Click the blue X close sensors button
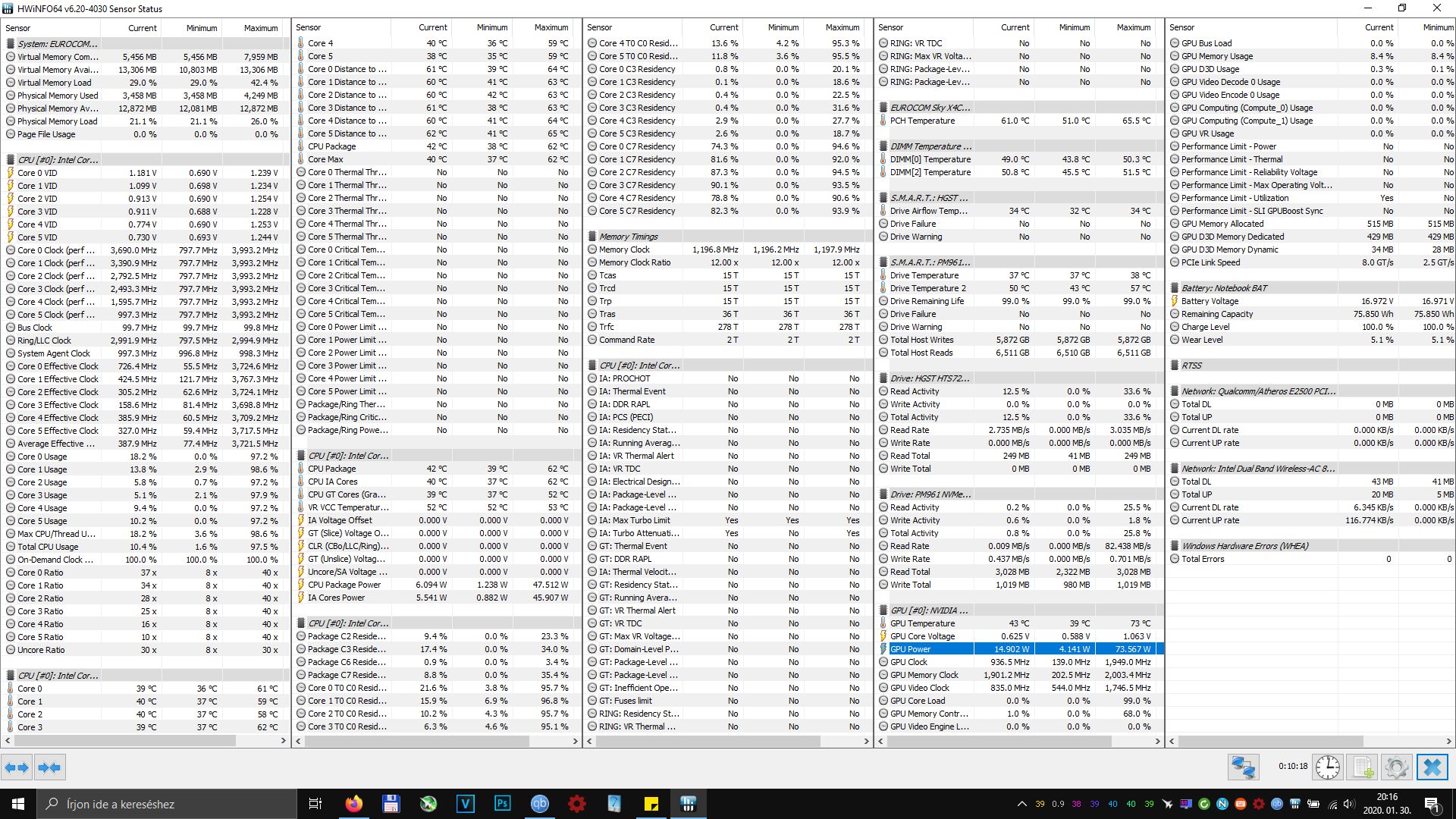This screenshot has width=1456, height=819. click(x=1432, y=767)
